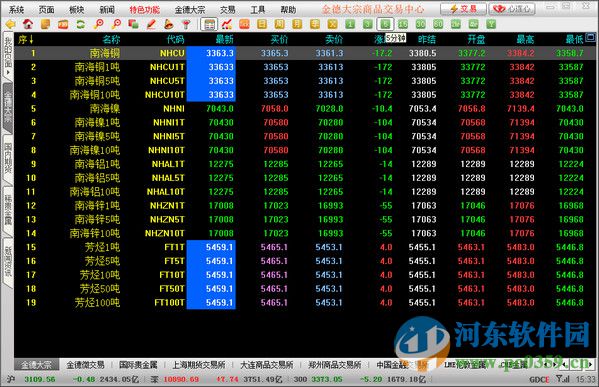
Task: Switch to the quote table view icon
Action: click(x=209, y=24)
